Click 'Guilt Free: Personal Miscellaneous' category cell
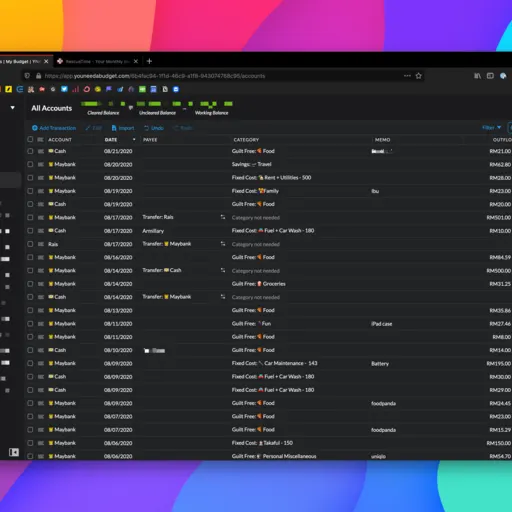Viewport: 512px width, 512px height. (x=274, y=456)
